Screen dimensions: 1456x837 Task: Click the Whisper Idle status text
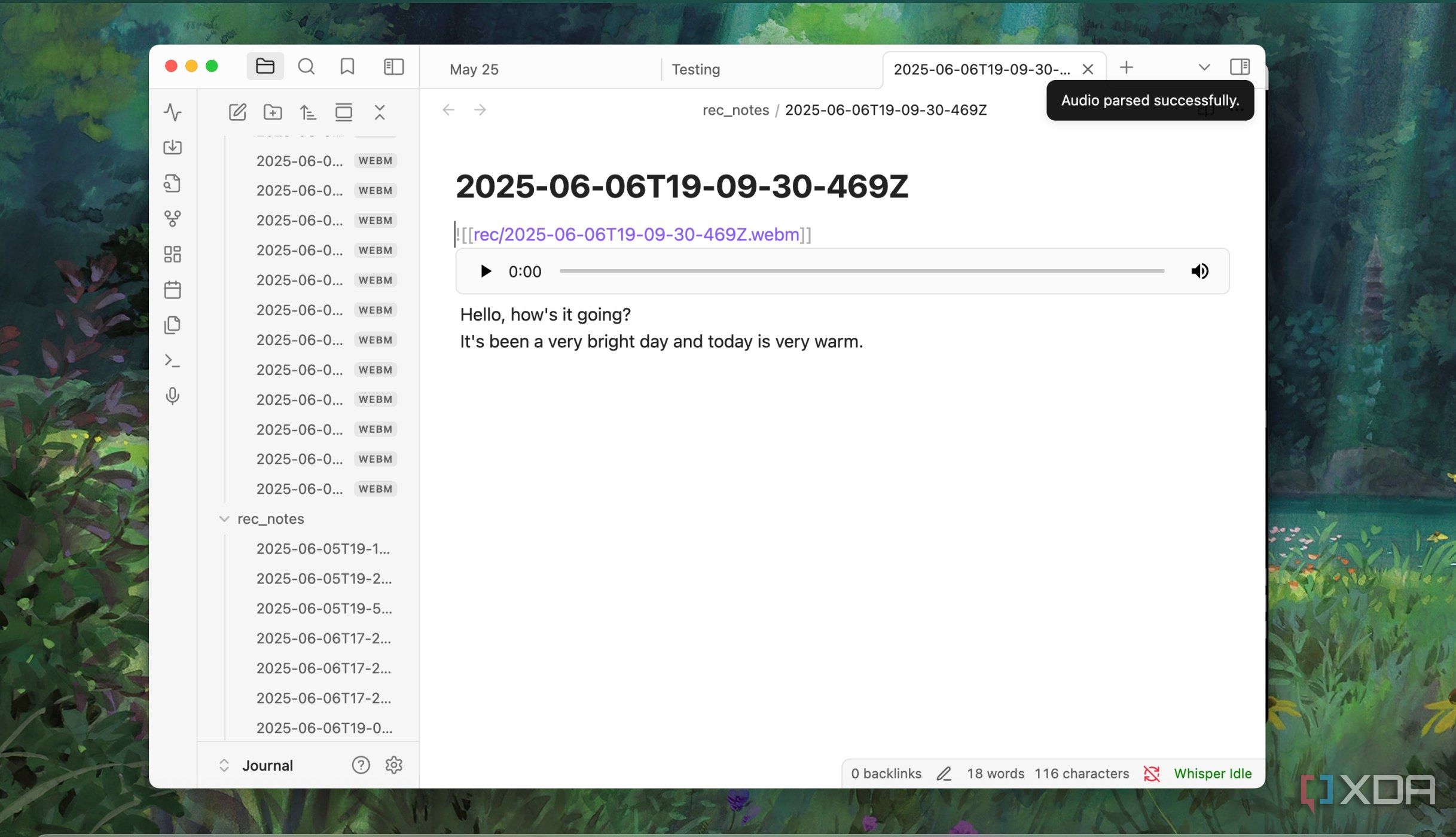[x=1213, y=774]
